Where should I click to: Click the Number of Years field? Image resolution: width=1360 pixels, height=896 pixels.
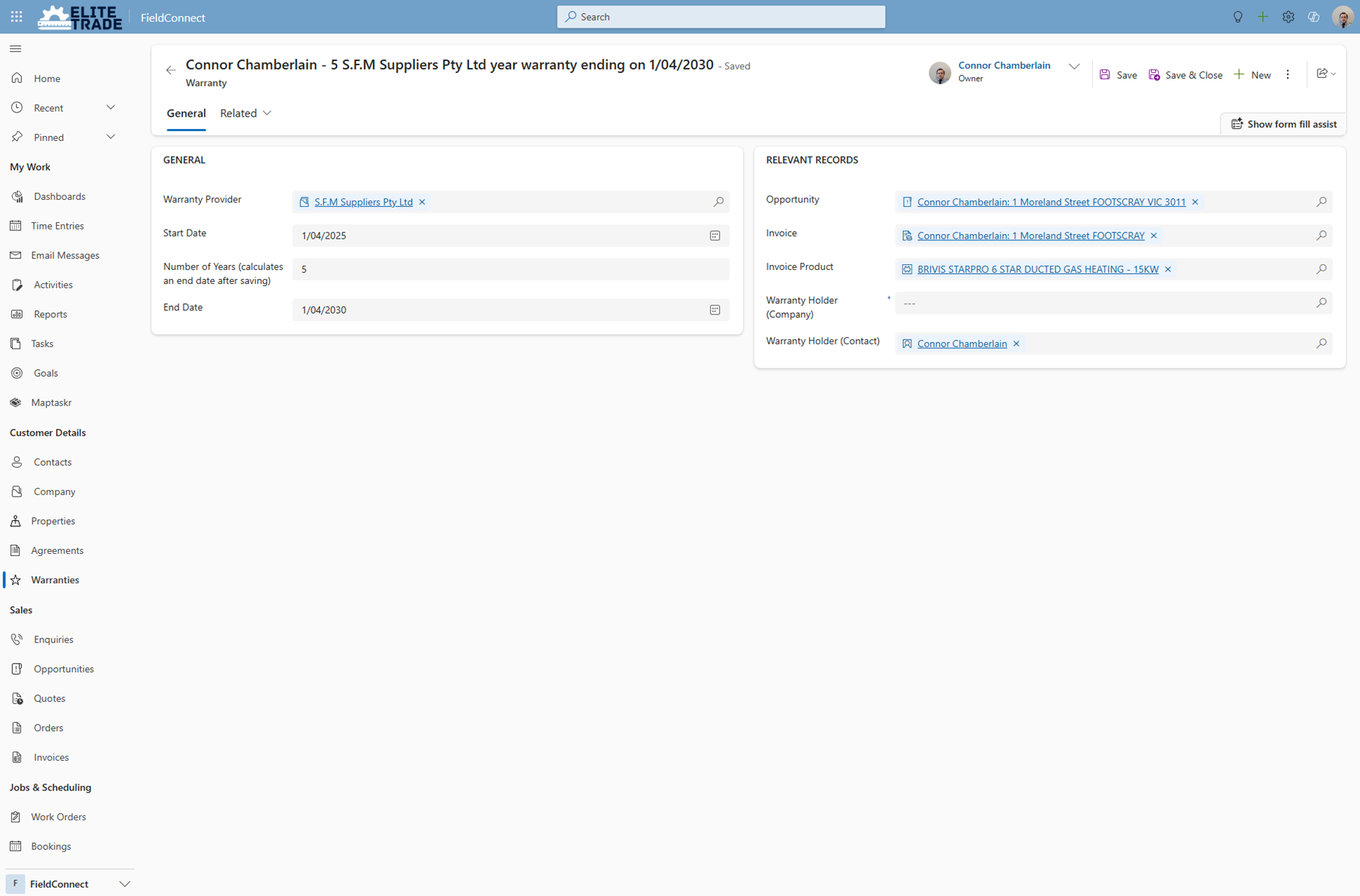click(510, 269)
